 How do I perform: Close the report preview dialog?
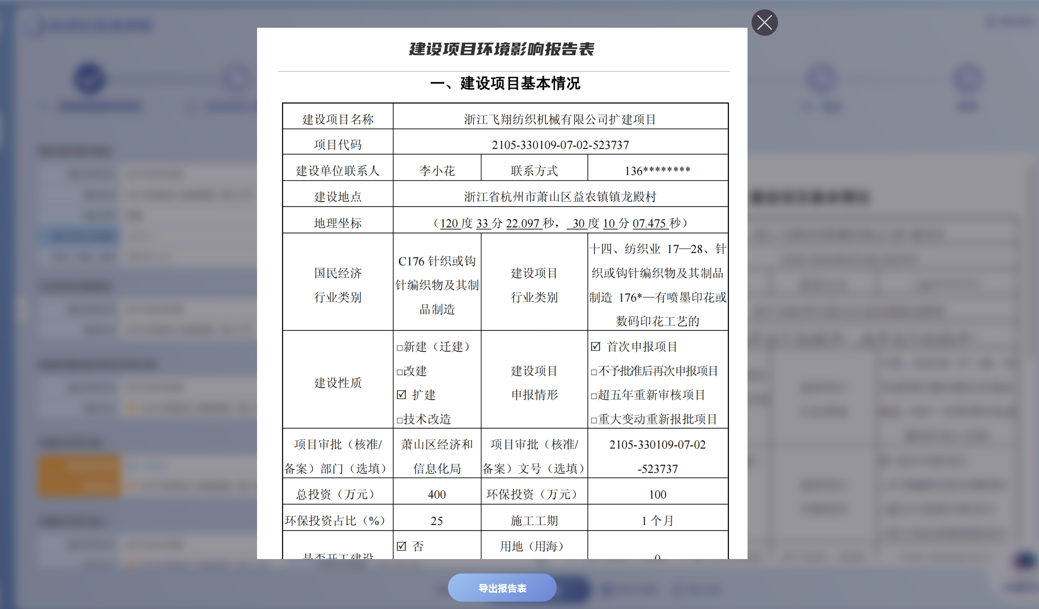(x=764, y=23)
